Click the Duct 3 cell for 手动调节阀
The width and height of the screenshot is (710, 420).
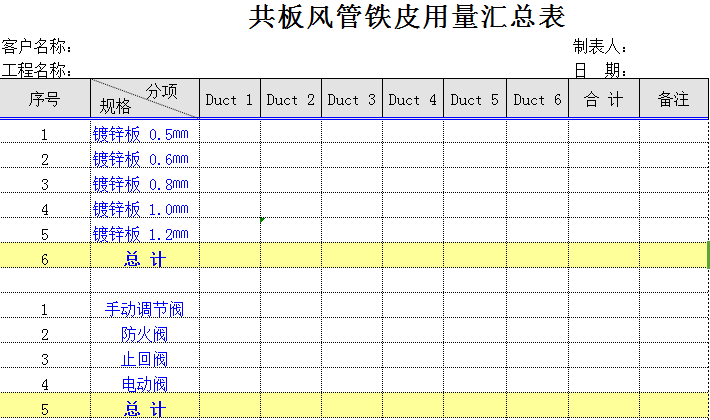[x=352, y=305]
